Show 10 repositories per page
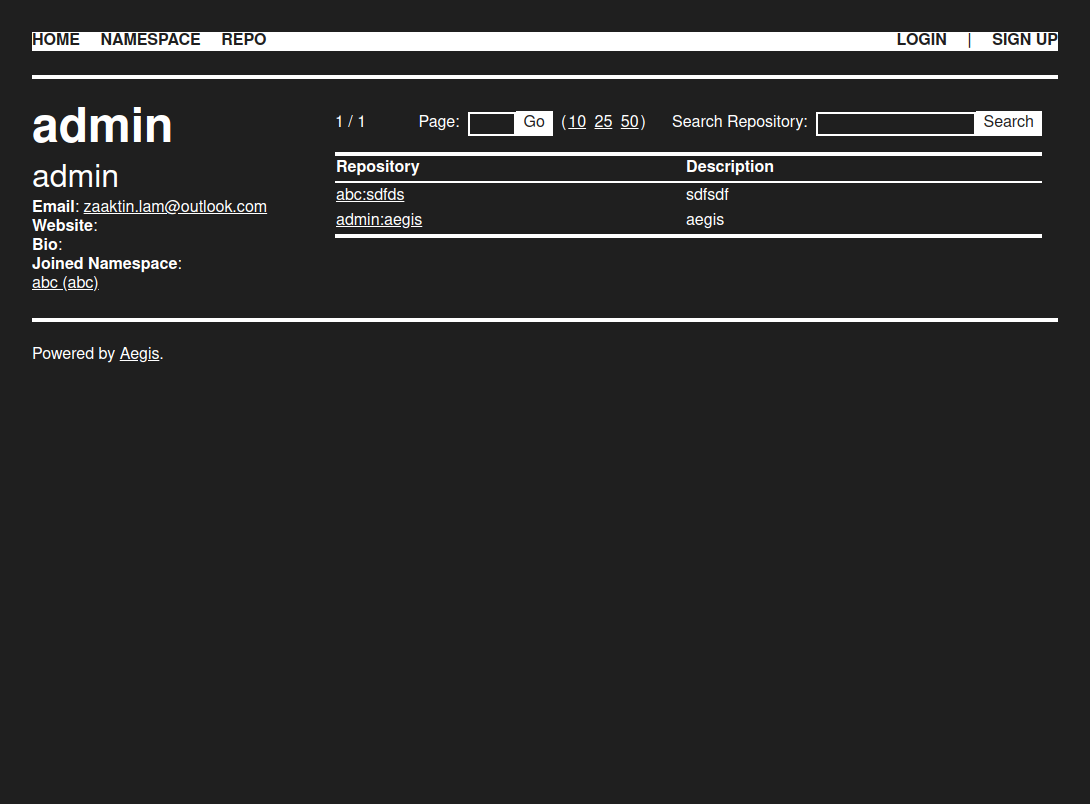 [x=577, y=122]
